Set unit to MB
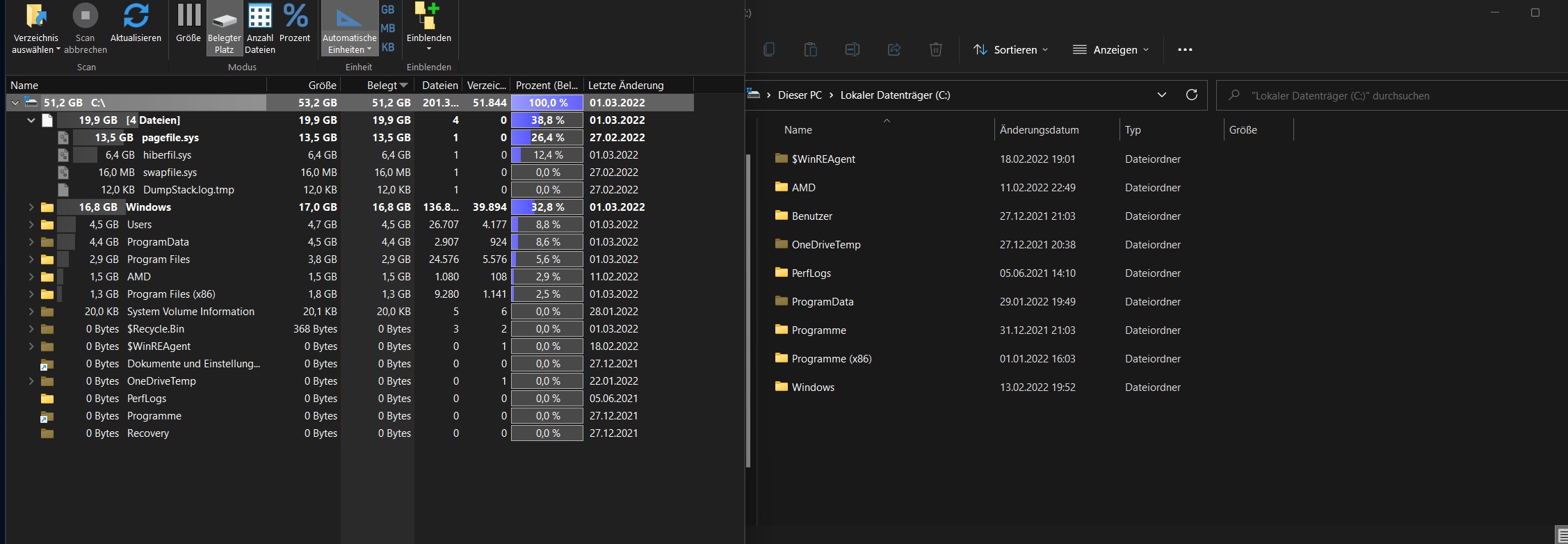1568x544 pixels. [x=388, y=29]
